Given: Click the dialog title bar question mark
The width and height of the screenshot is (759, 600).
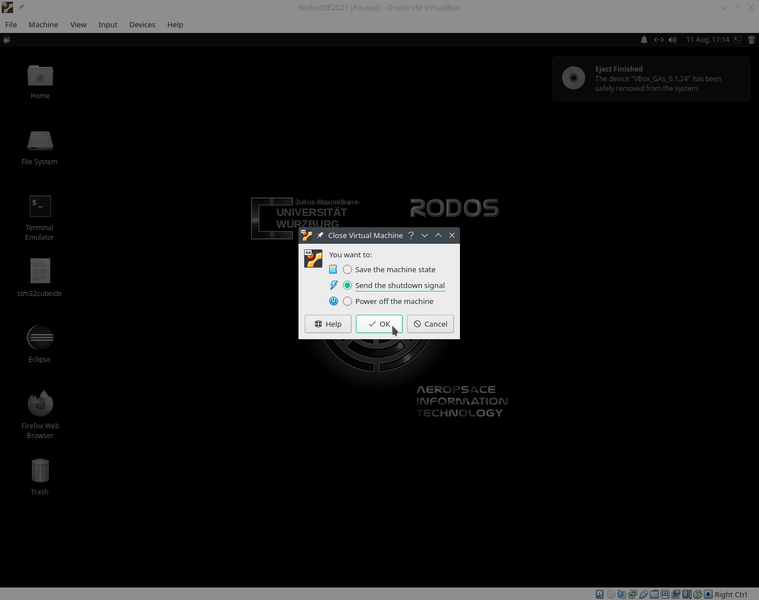Looking at the screenshot, I should (411, 236).
